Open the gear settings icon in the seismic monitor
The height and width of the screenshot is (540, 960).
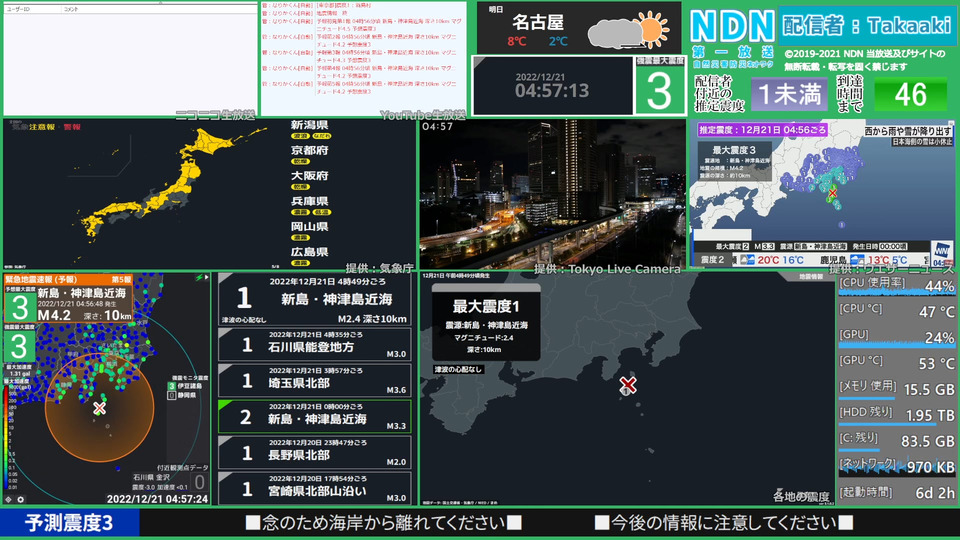coord(20,500)
